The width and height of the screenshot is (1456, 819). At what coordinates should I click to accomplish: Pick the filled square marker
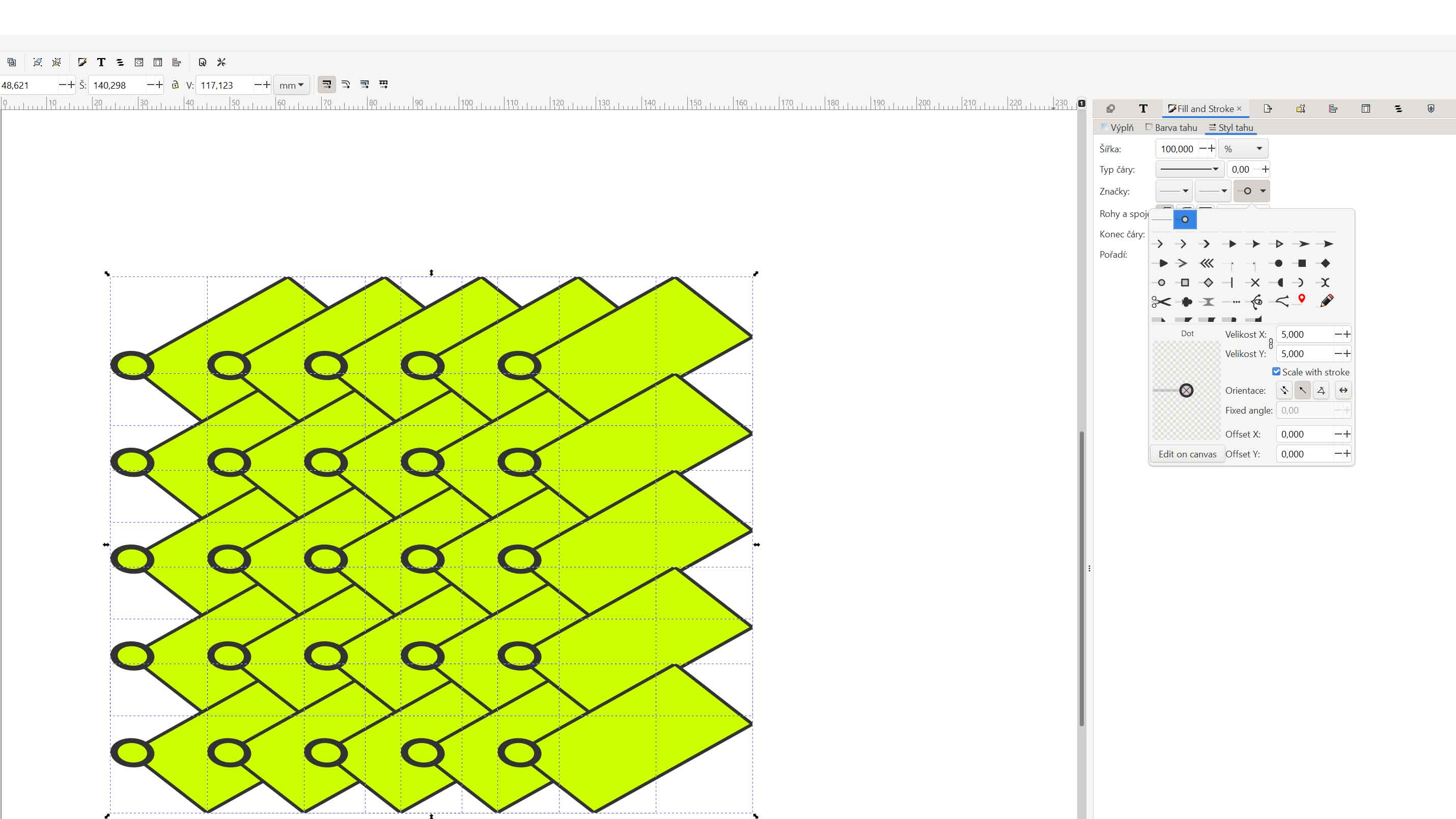point(1302,263)
